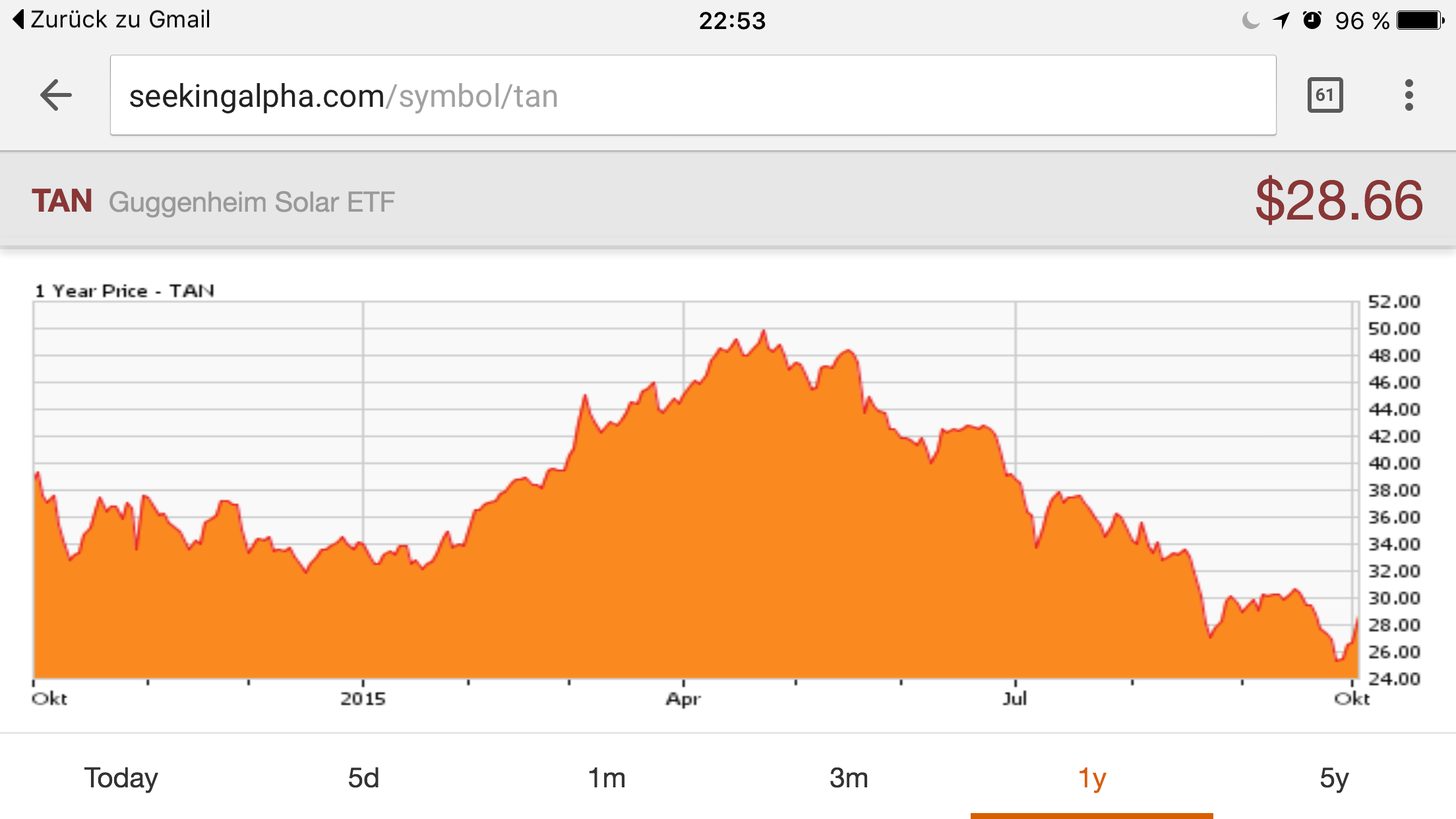The width and height of the screenshot is (1456, 819).
Task: Focus the seekingalpha.com address bar
Action: (692, 96)
